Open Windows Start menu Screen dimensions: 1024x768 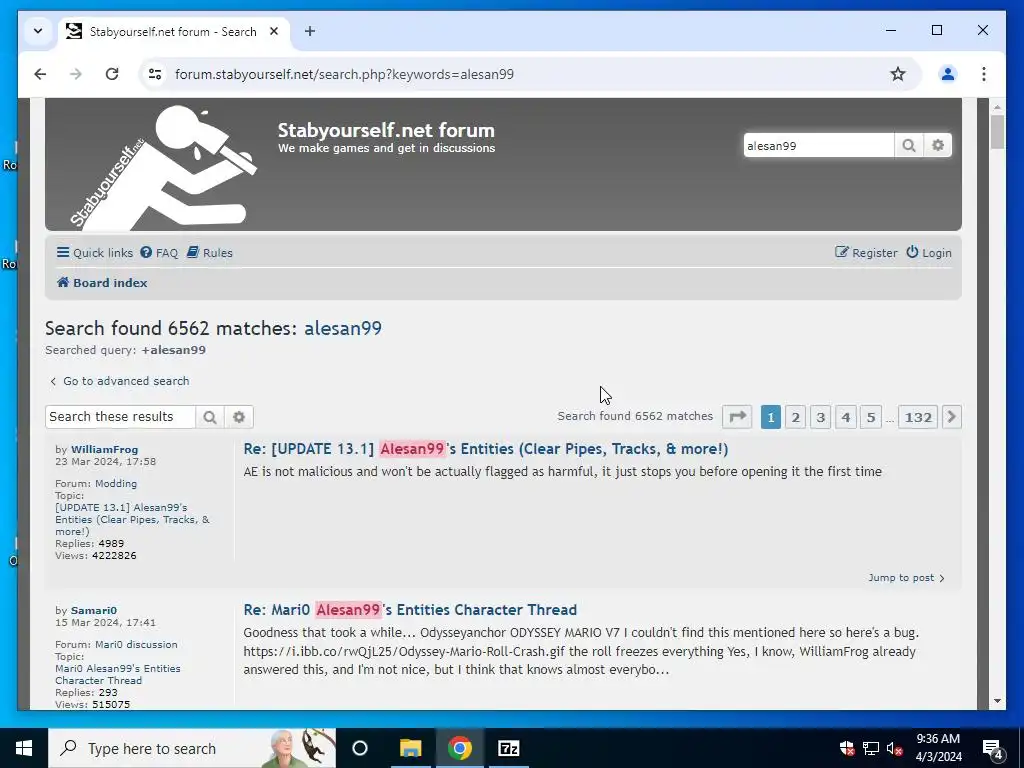(x=24, y=748)
